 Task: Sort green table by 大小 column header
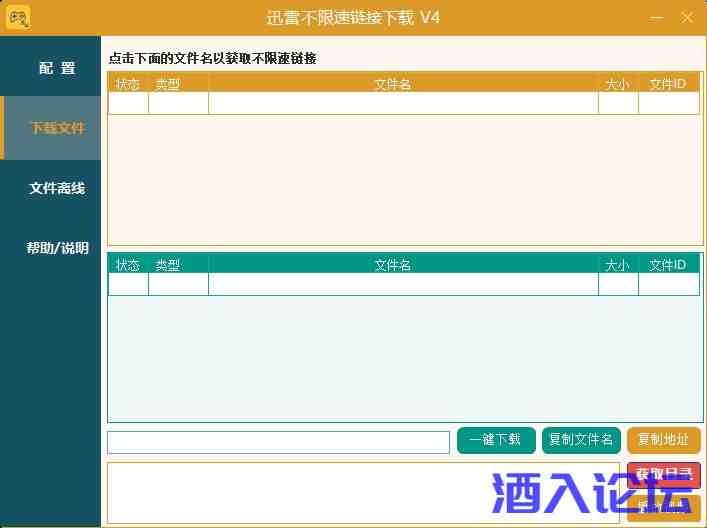[x=618, y=265]
